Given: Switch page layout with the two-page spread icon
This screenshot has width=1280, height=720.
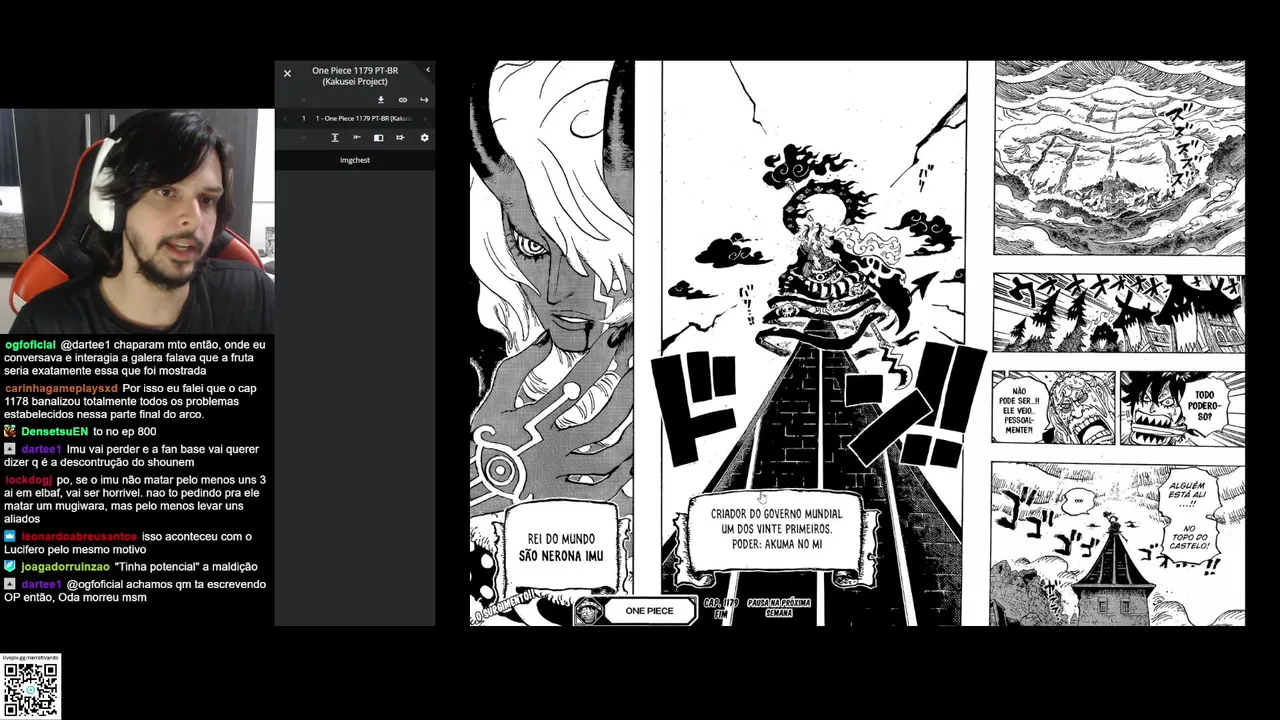Looking at the screenshot, I should [x=378, y=138].
